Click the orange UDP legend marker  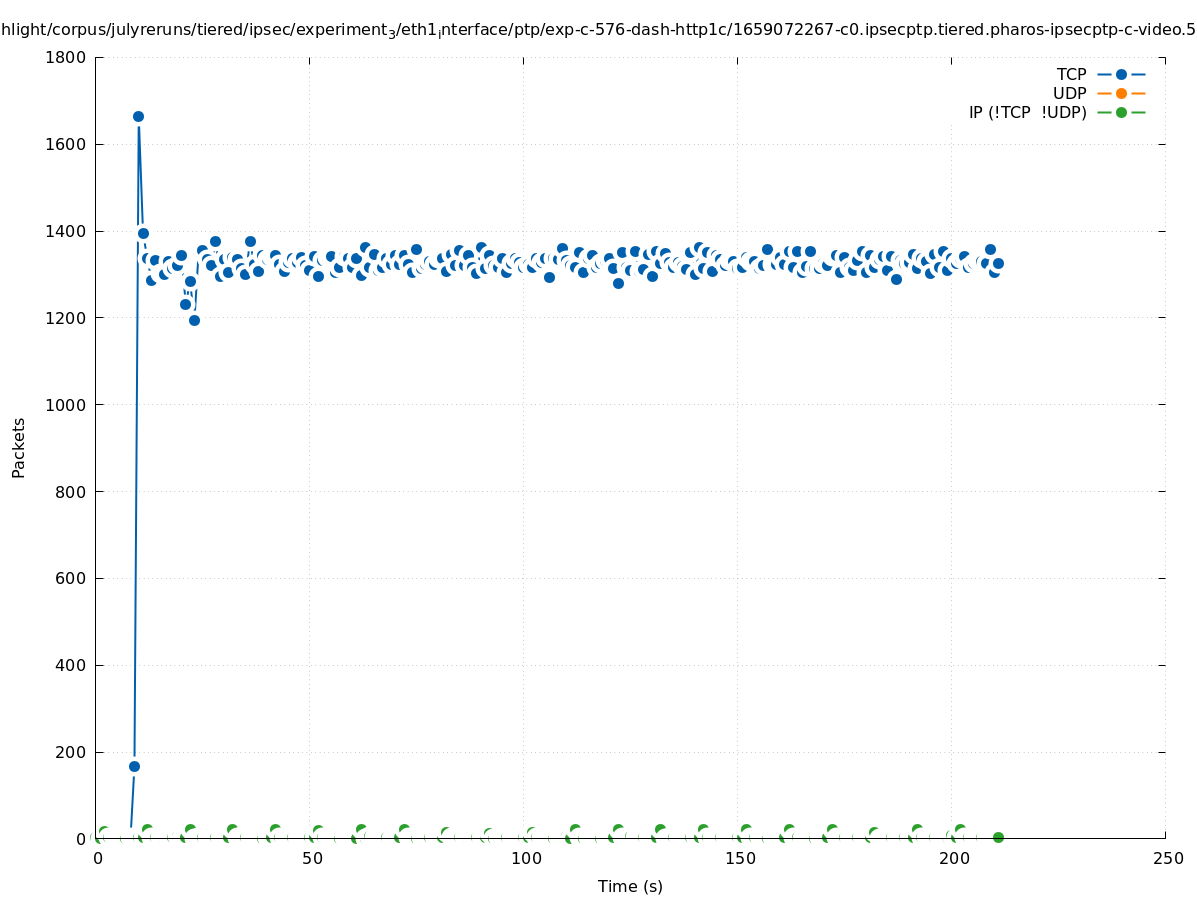coord(1121,93)
